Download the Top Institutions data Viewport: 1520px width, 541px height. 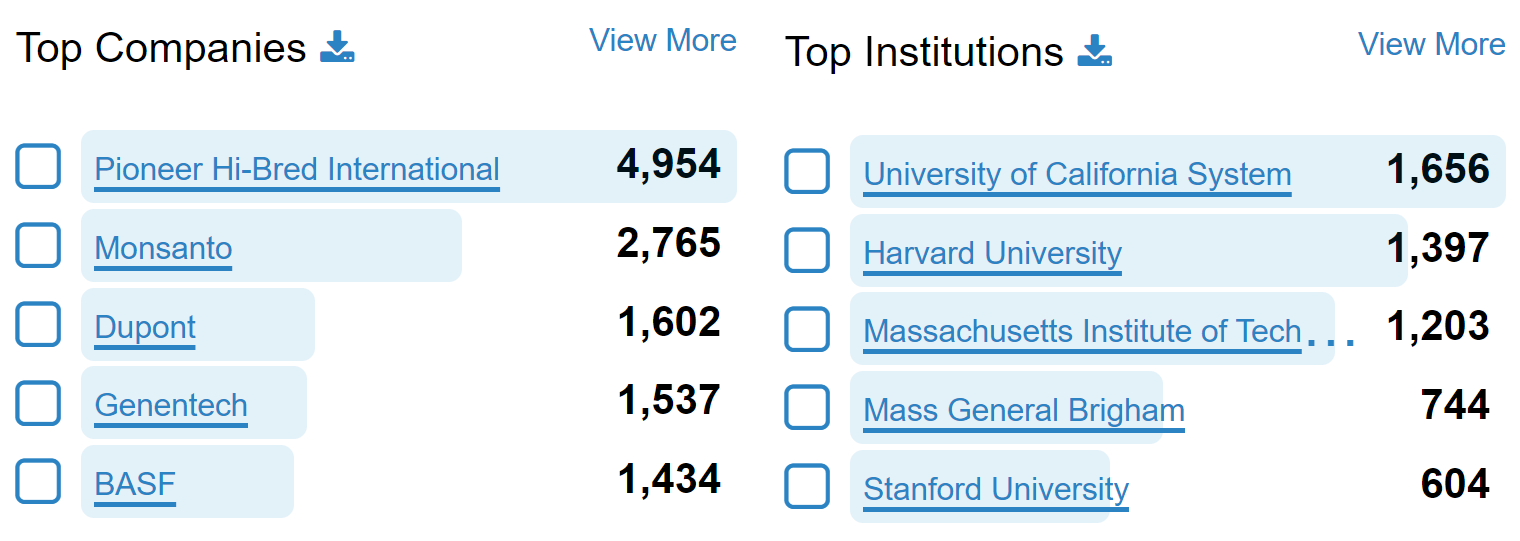pos(1094,51)
